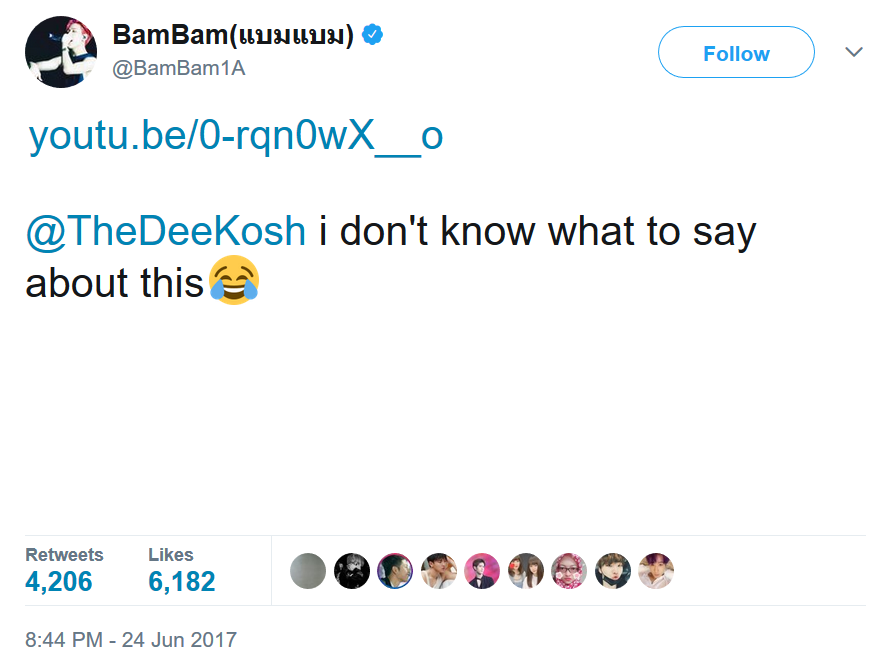872x660 pixels.
Task: View the 4,206 Retweets list
Action: pos(59,581)
